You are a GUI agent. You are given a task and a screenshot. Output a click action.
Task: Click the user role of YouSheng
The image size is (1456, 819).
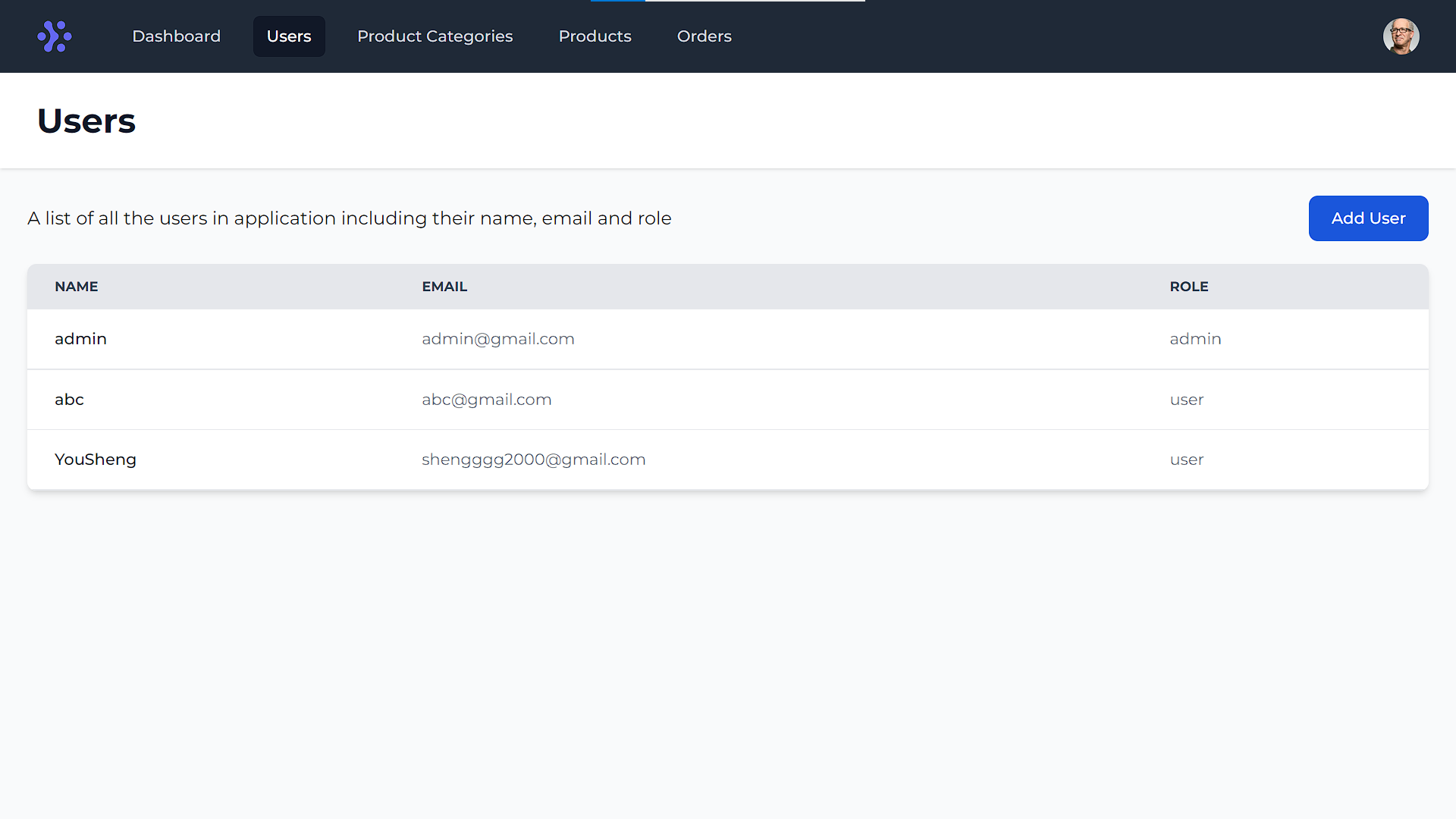click(1186, 460)
